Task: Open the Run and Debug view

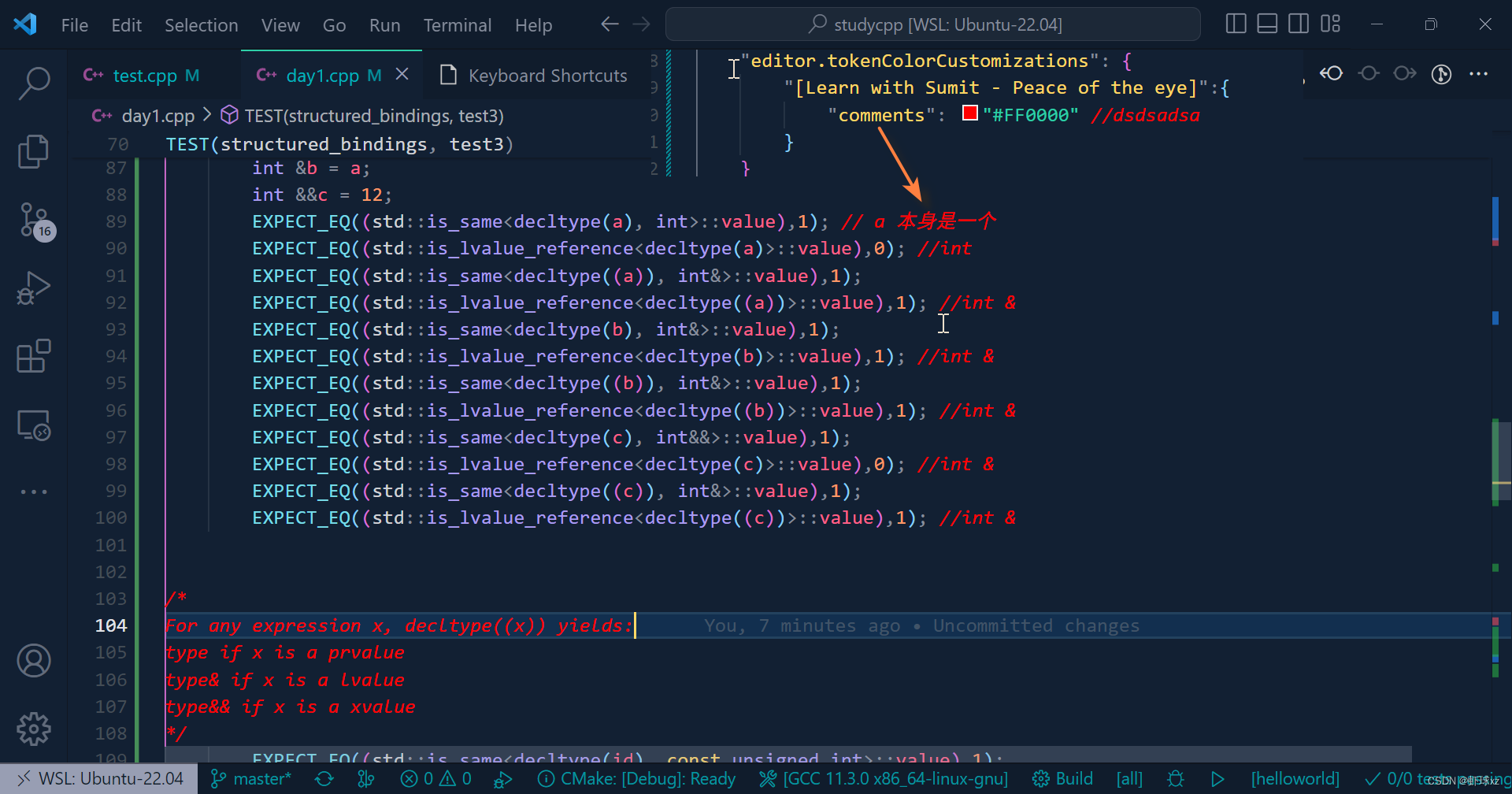Action: coord(34,288)
